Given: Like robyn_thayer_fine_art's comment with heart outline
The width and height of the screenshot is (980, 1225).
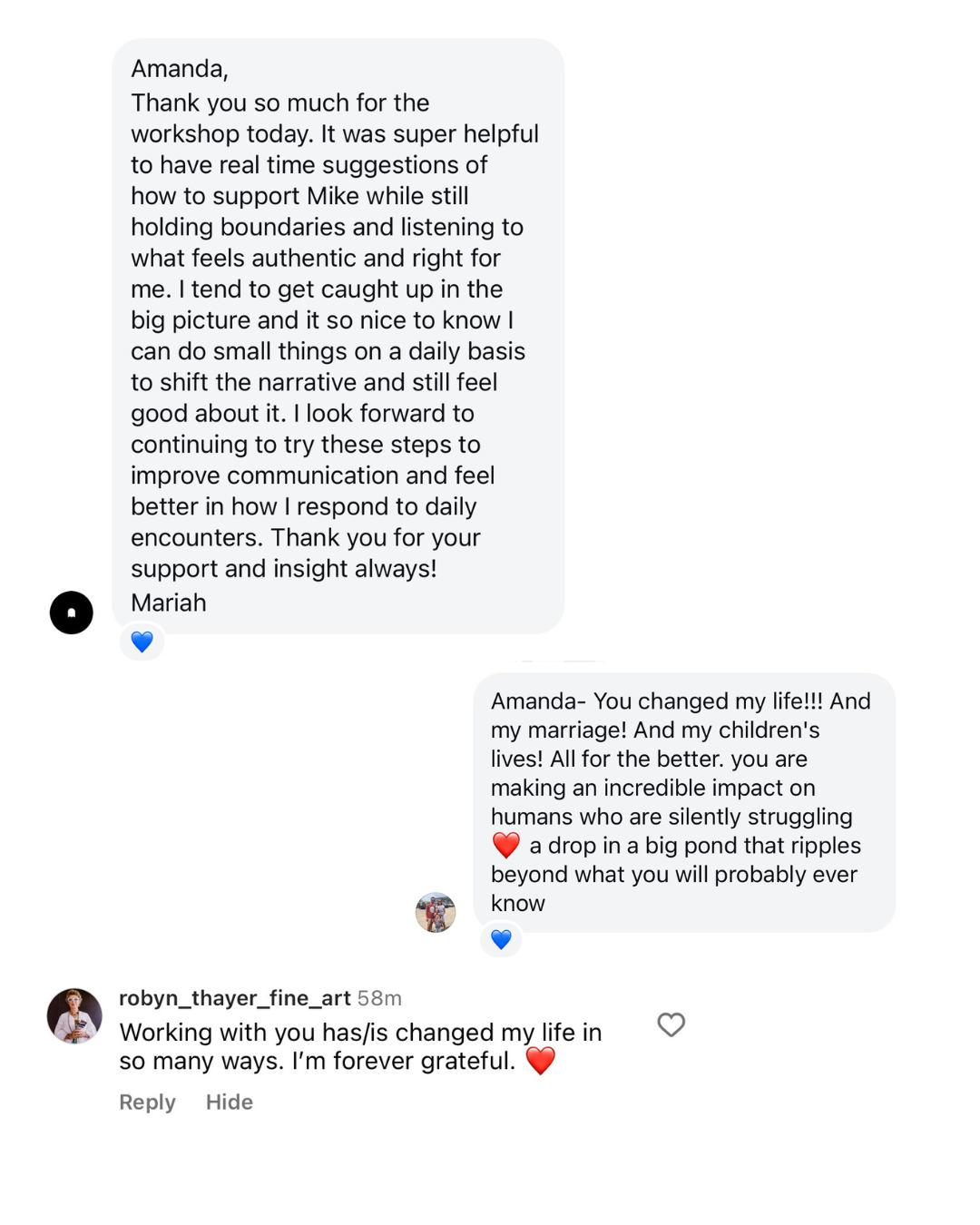Looking at the screenshot, I should [671, 1024].
